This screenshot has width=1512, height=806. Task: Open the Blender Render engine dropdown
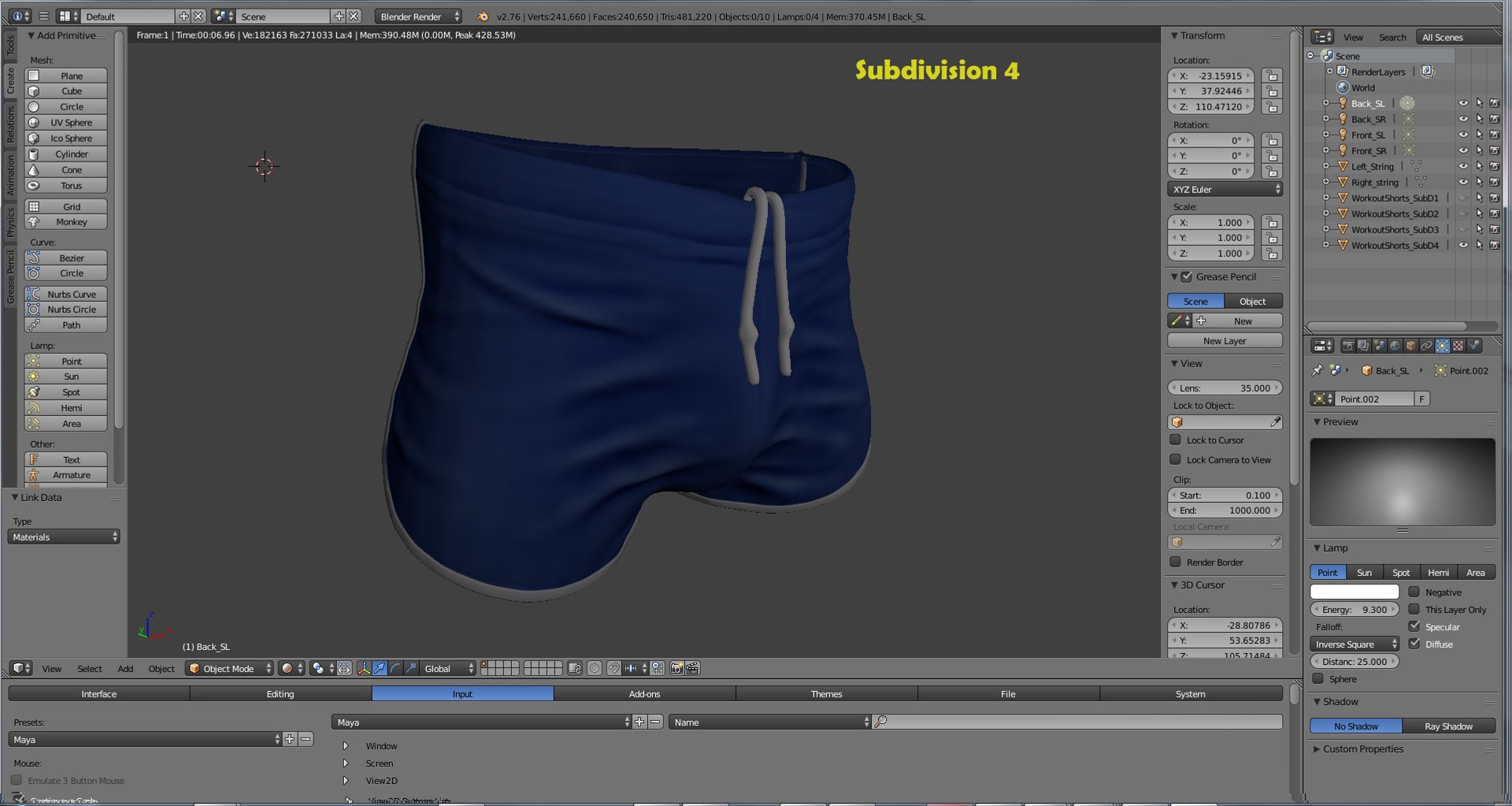coord(418,17)
